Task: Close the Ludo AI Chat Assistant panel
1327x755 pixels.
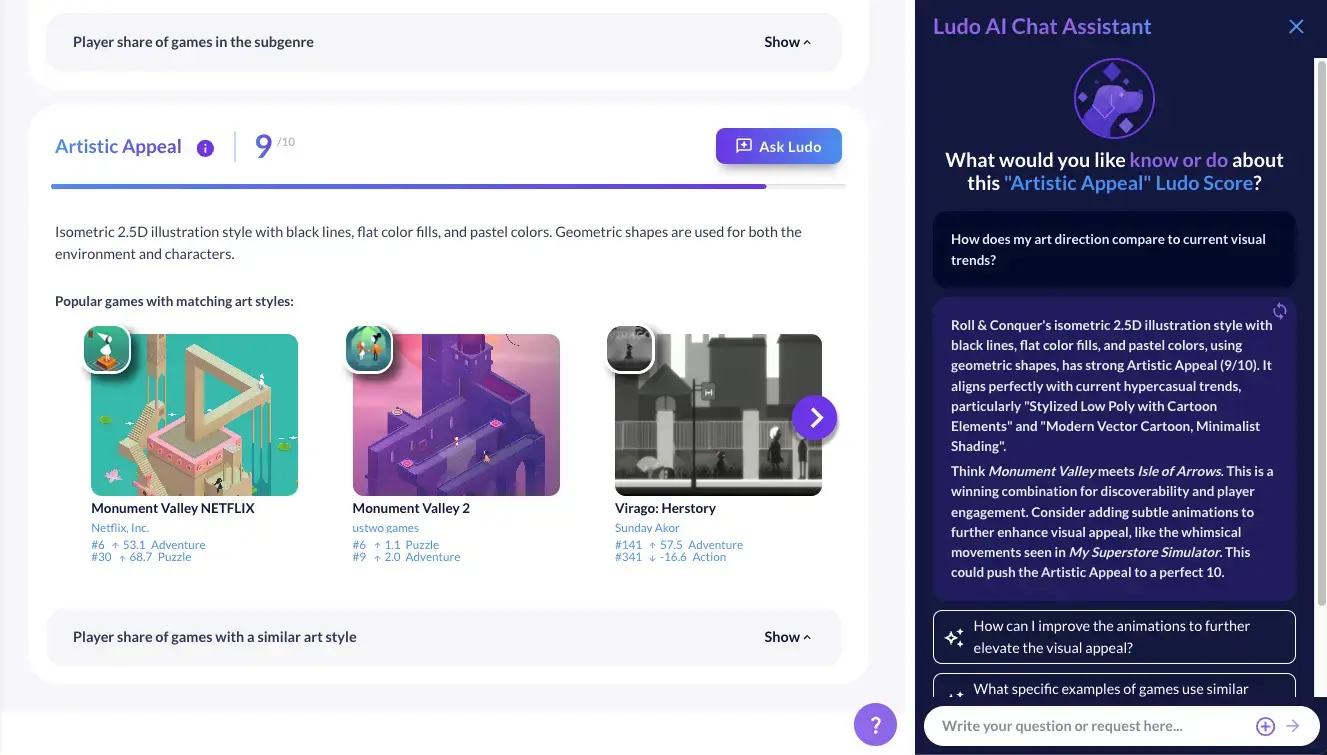Action: (x=1296, y=27)
